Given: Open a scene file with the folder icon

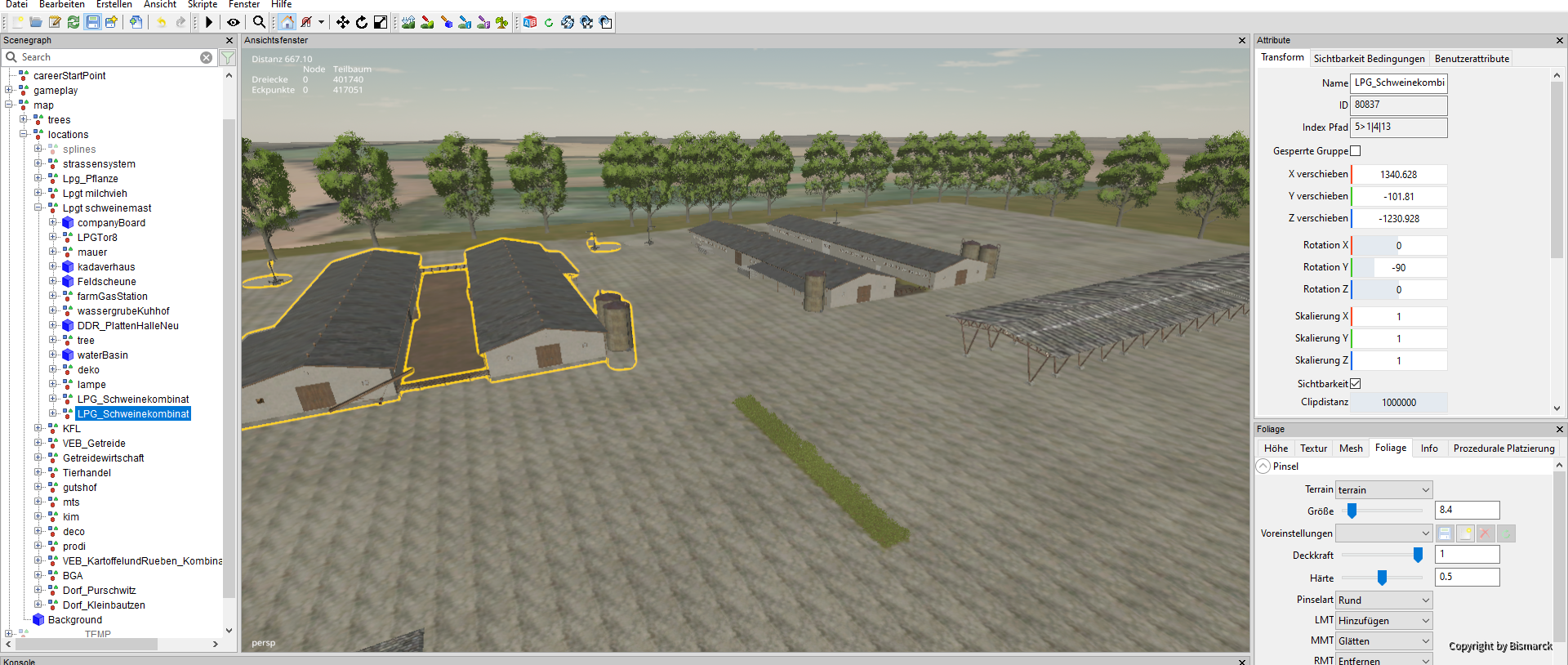Looking at the screenshot, I should pos(36,22).
